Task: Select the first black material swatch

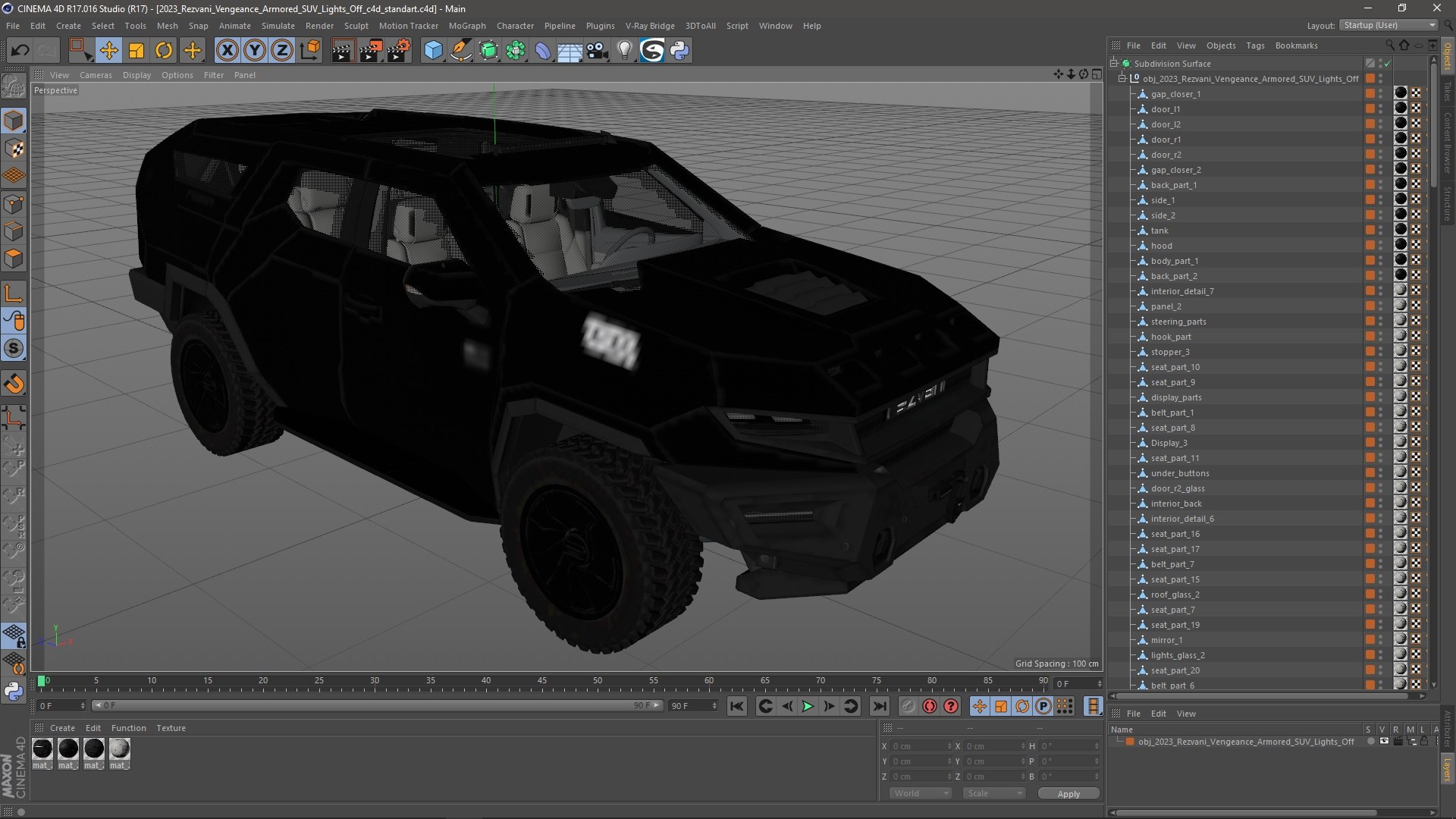Action: (42, 749)
